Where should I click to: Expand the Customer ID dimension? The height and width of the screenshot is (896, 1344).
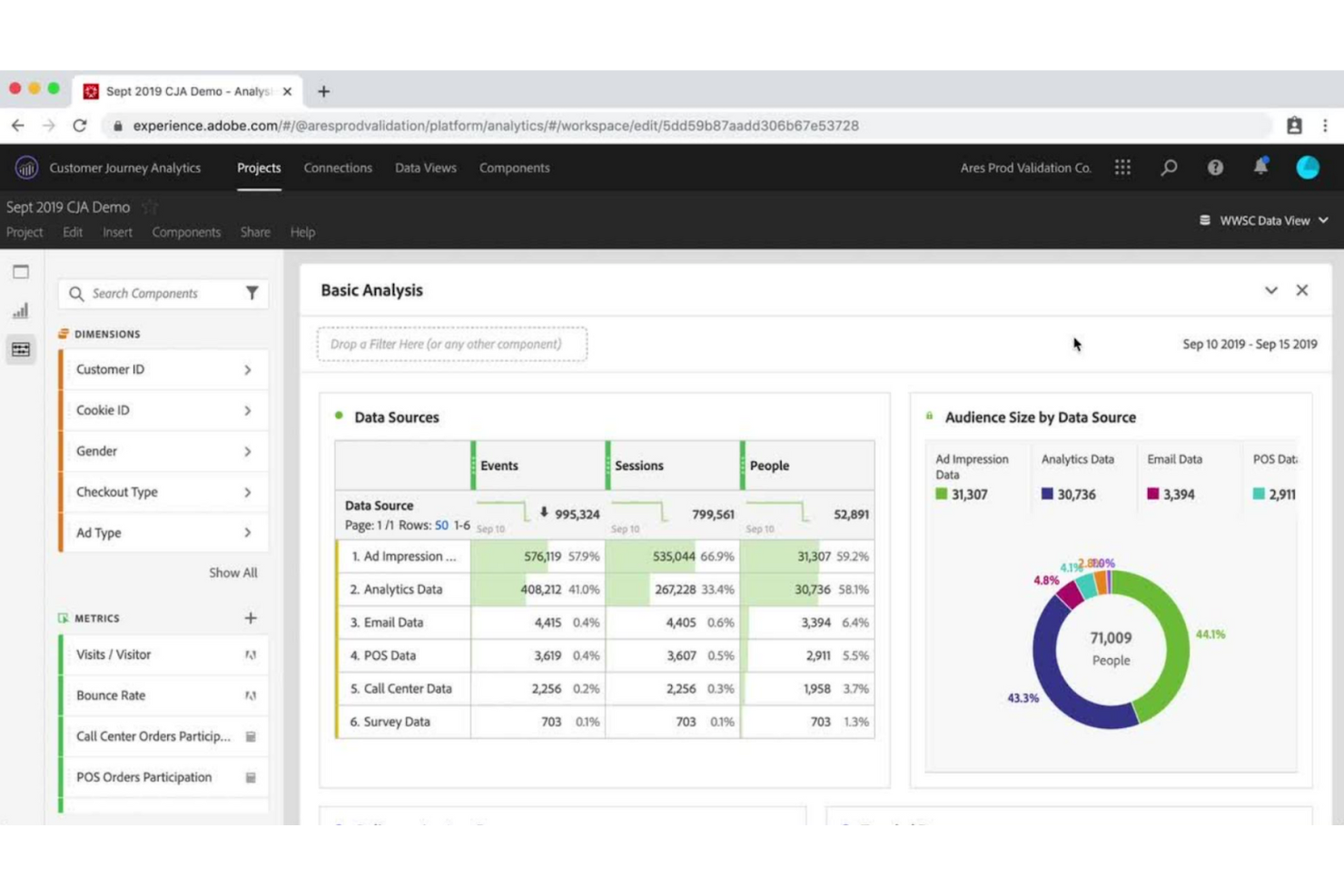point(247,369)
